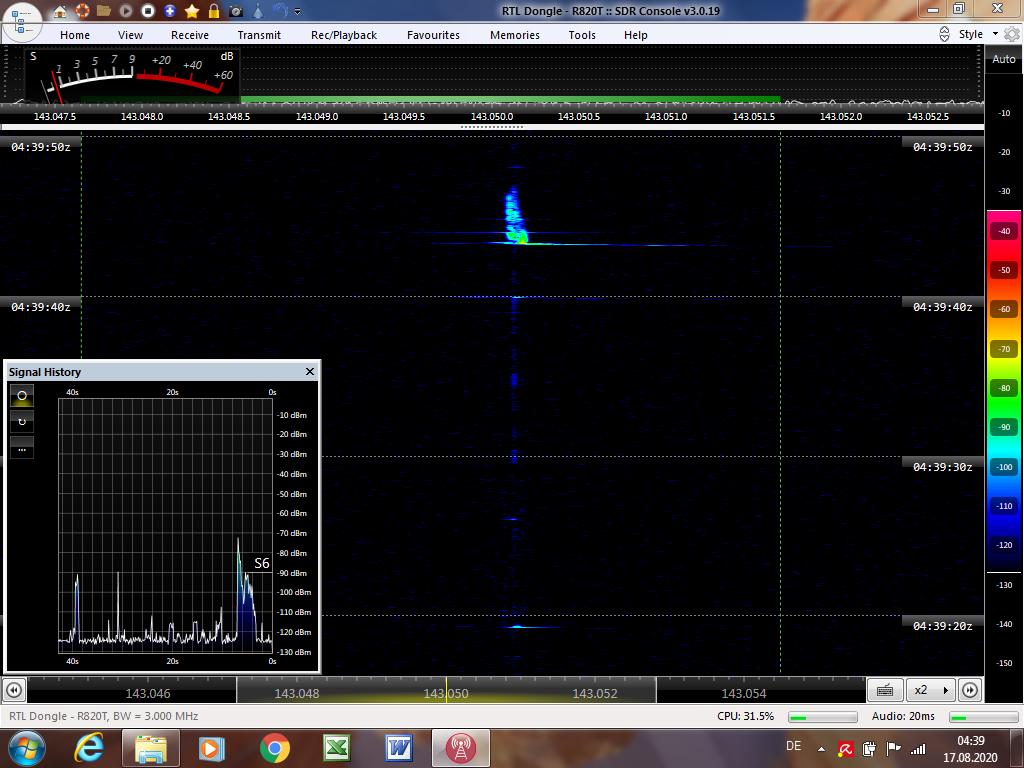The image size is (1024, 768).
Task: Click the padlock lock icon
Action: [x=214, y=11]
